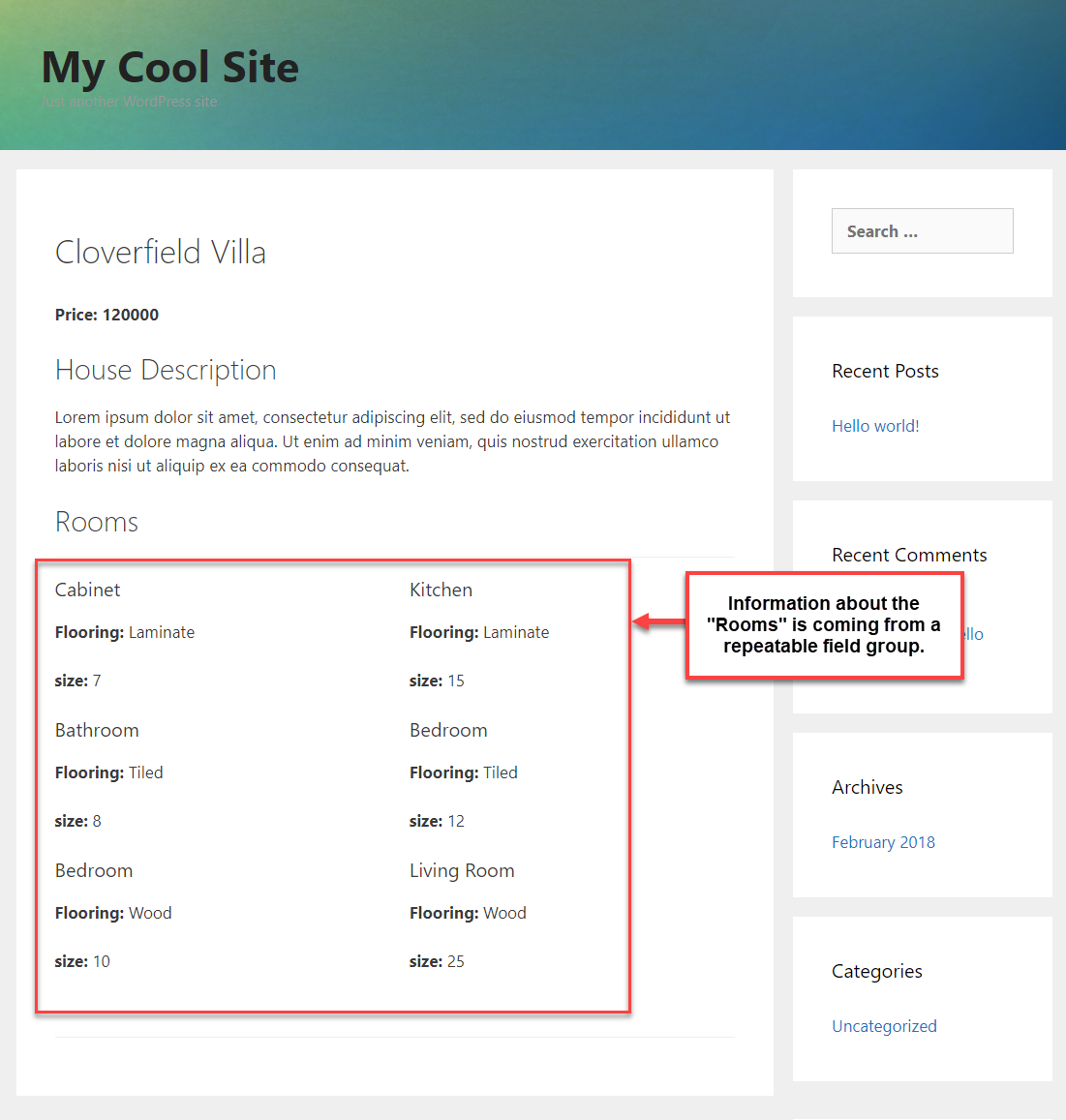
Task: Open the Hello world! recent post
Action: (874, 426)
